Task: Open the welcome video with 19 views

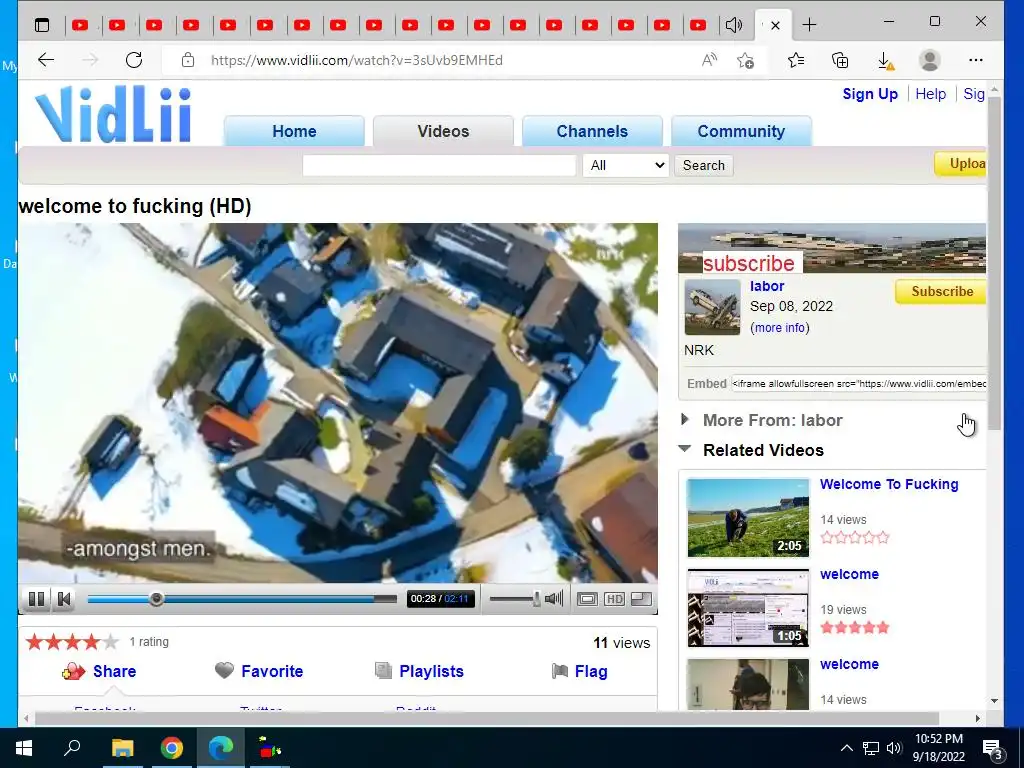Action: 849,575
